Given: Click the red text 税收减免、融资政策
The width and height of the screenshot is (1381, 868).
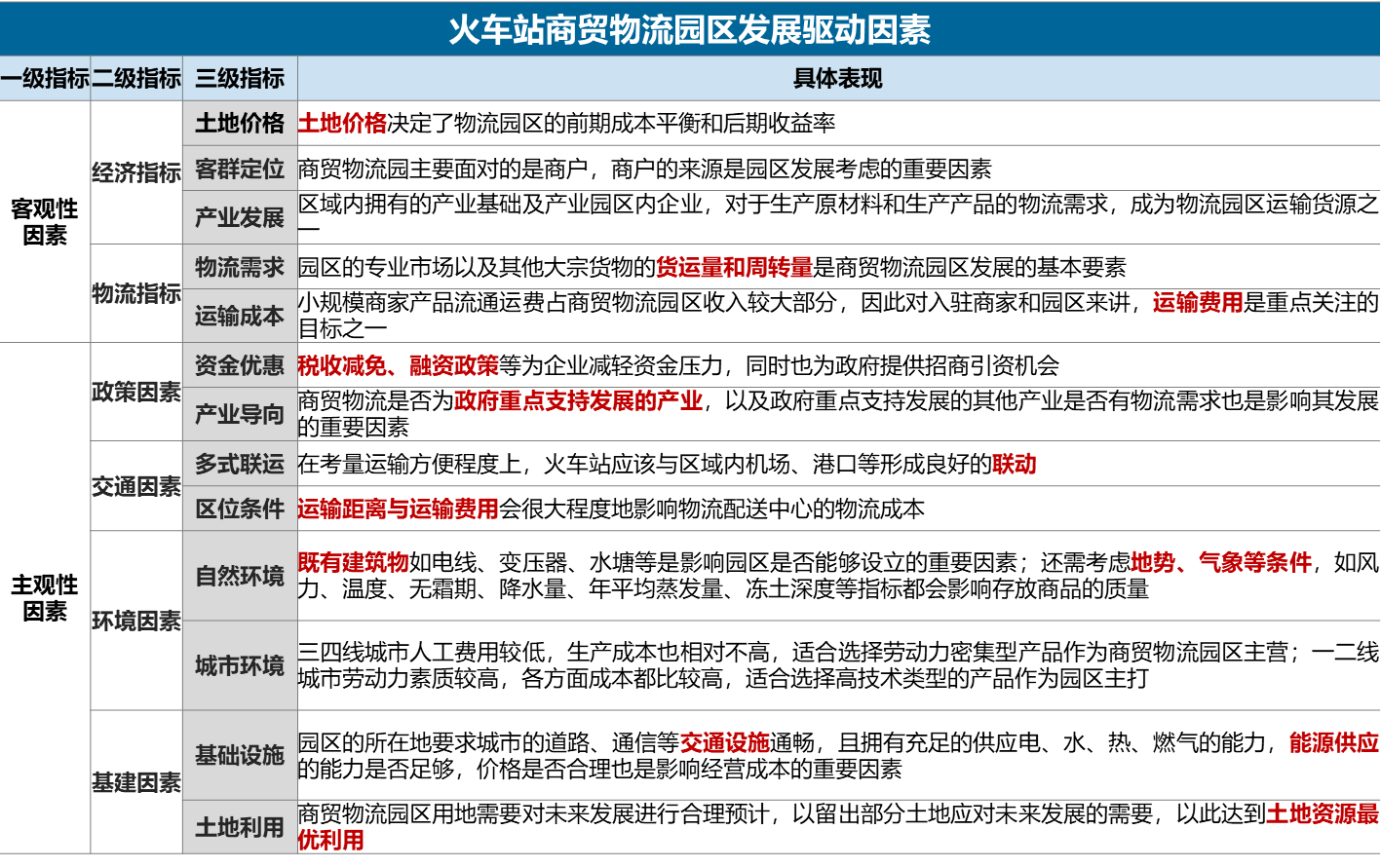Looking at the screenshot, I should click(398, 366).
